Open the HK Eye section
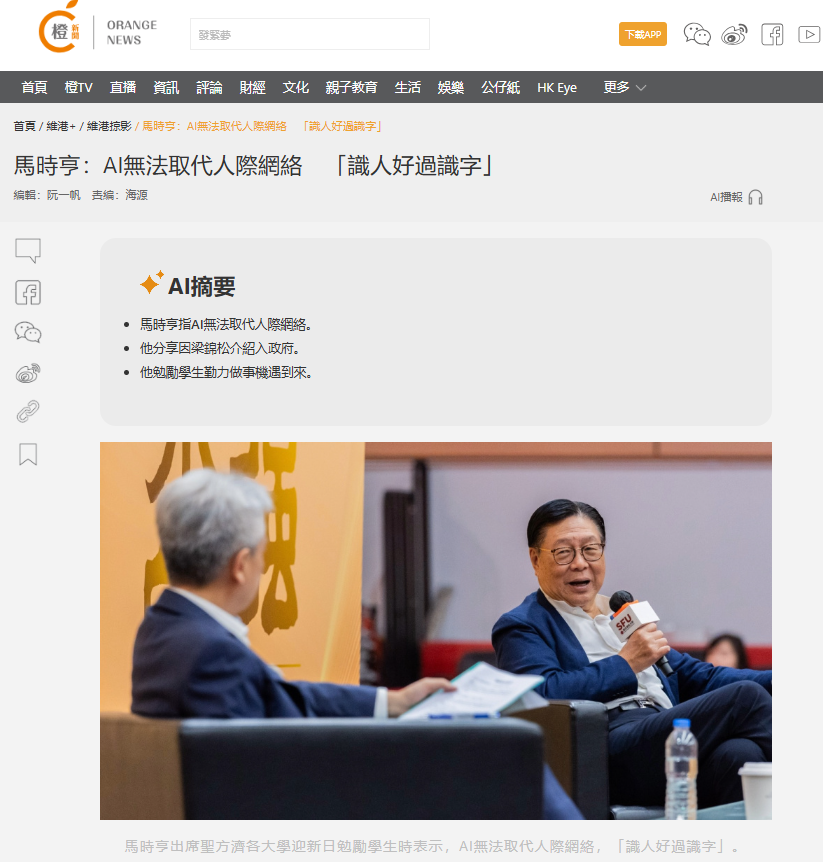 [x=557, y=88]
